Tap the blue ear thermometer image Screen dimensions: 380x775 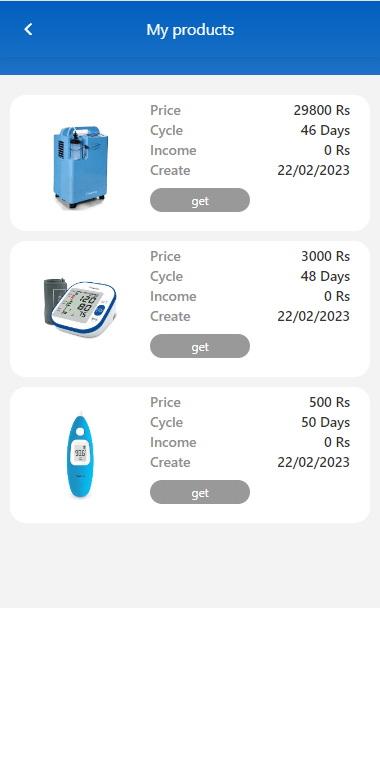click(80, 455)
